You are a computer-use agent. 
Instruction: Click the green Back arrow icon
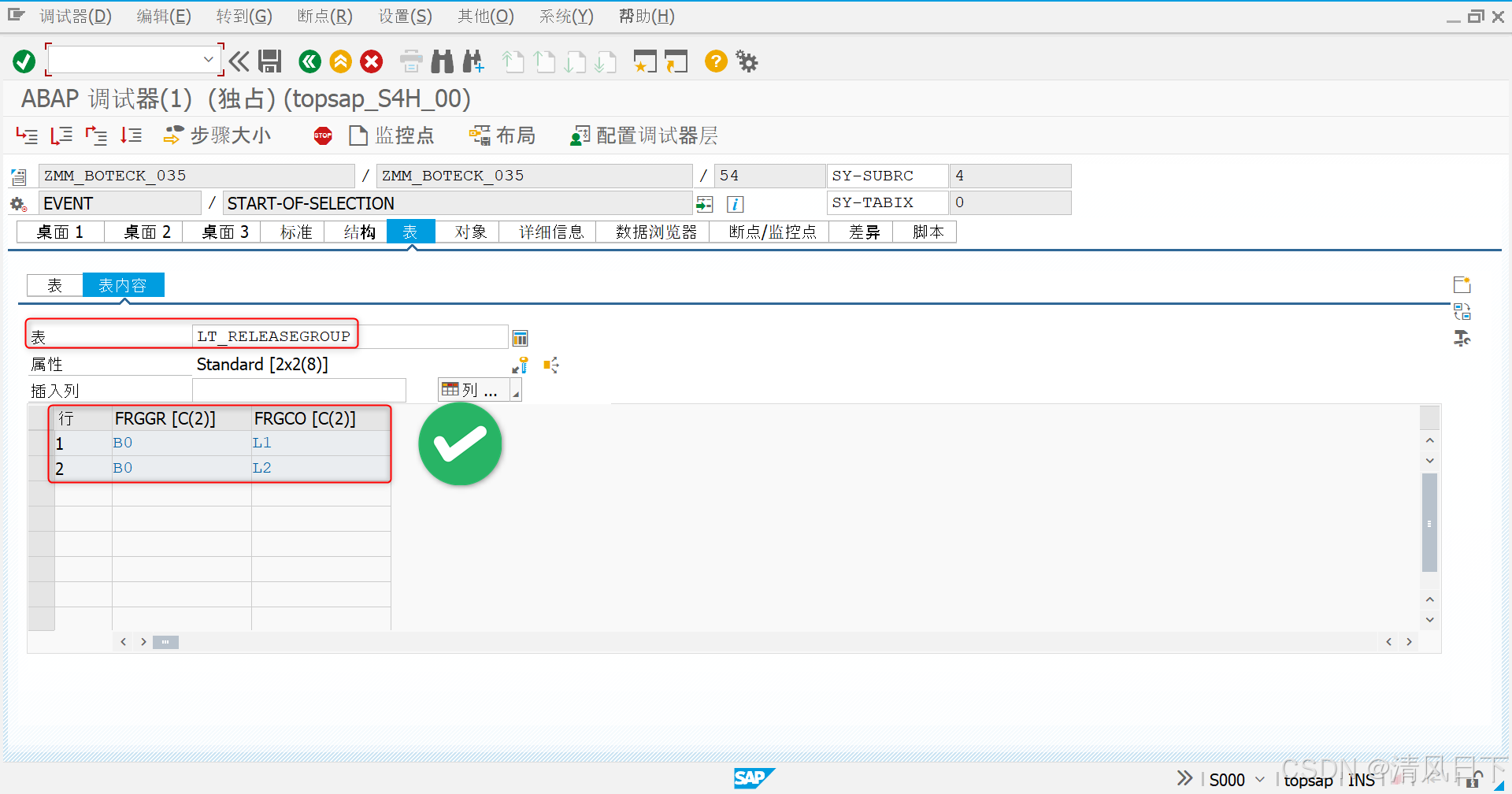310,61
